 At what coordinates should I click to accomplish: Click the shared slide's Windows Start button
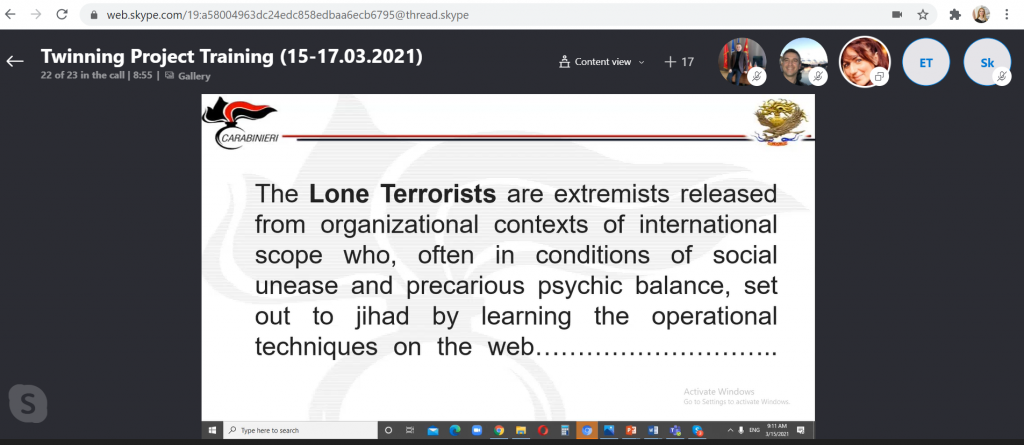tap(212, 430)
